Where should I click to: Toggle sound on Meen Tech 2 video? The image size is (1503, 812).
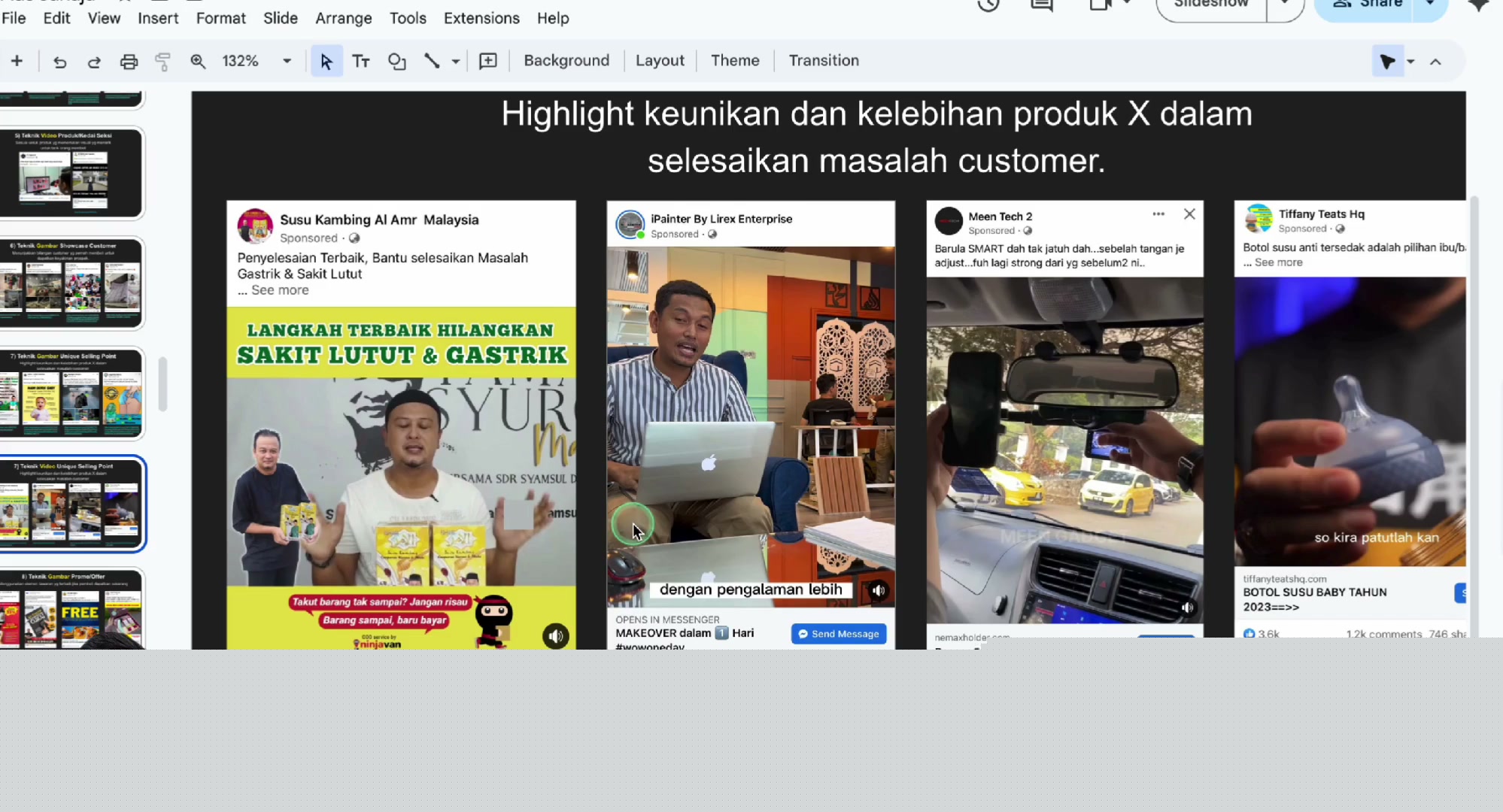1187,607
